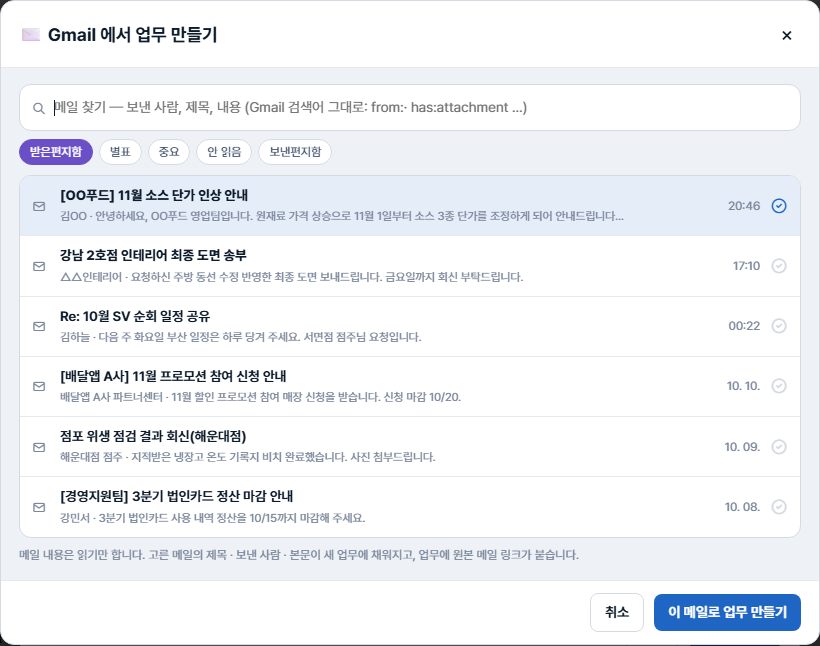Deselect the checked OO푸드 mail circle
The width and height of the screenshot is (820, 646).
779,206
